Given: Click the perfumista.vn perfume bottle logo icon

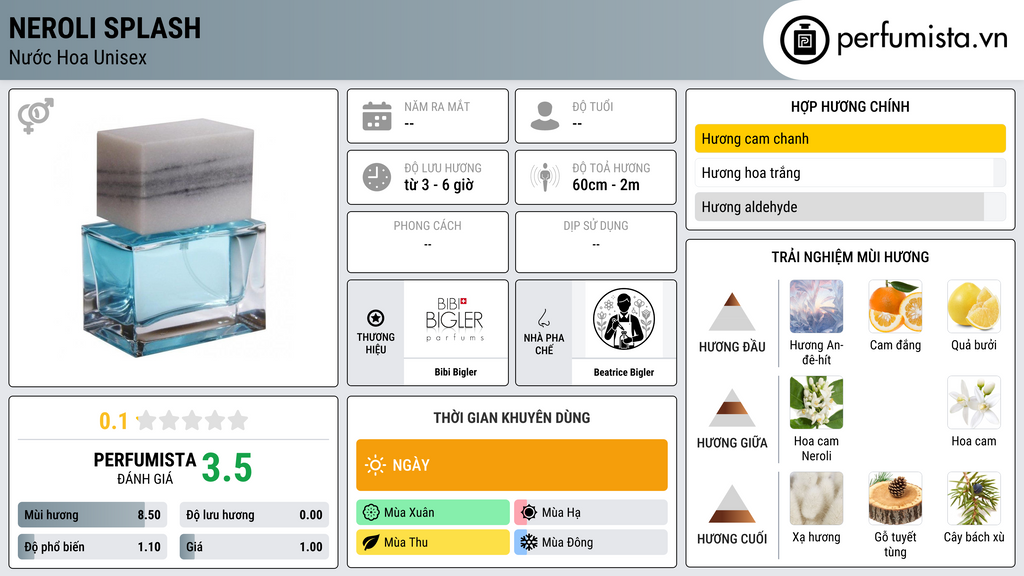Looking at the screenshot, I should click(x=805, y=40).
